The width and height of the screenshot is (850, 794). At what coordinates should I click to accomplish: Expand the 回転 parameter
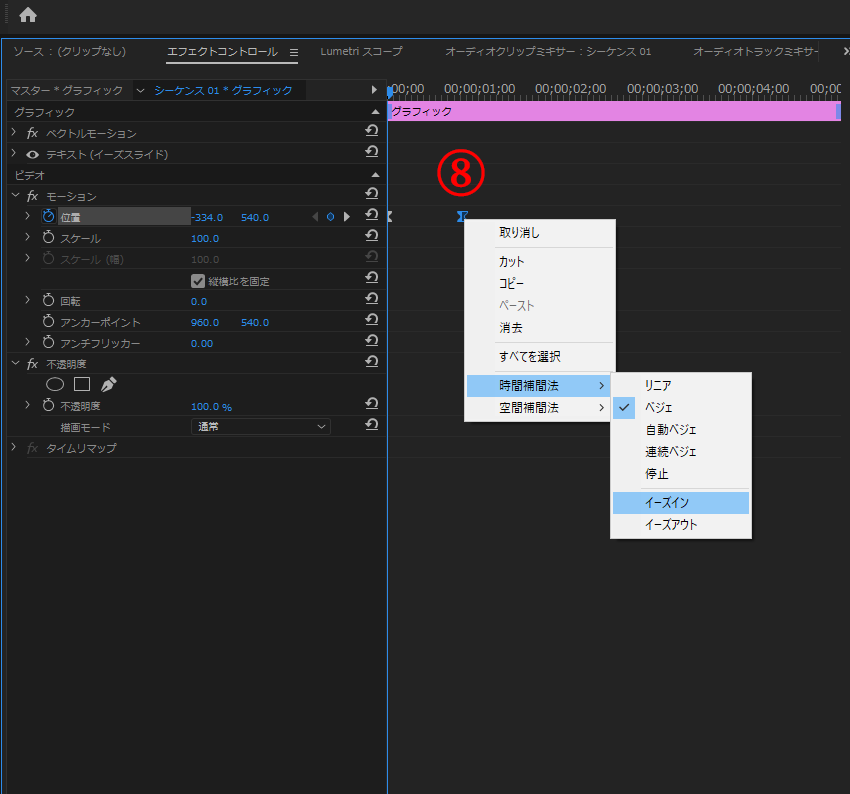[28, 300]
